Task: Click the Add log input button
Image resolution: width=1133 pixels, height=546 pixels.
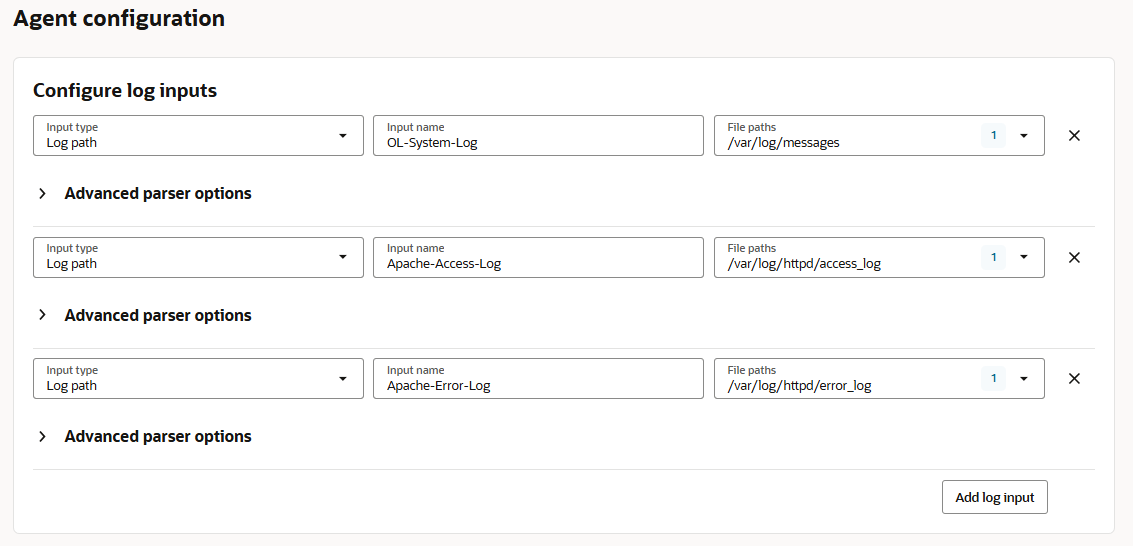Action: [994, 497]
